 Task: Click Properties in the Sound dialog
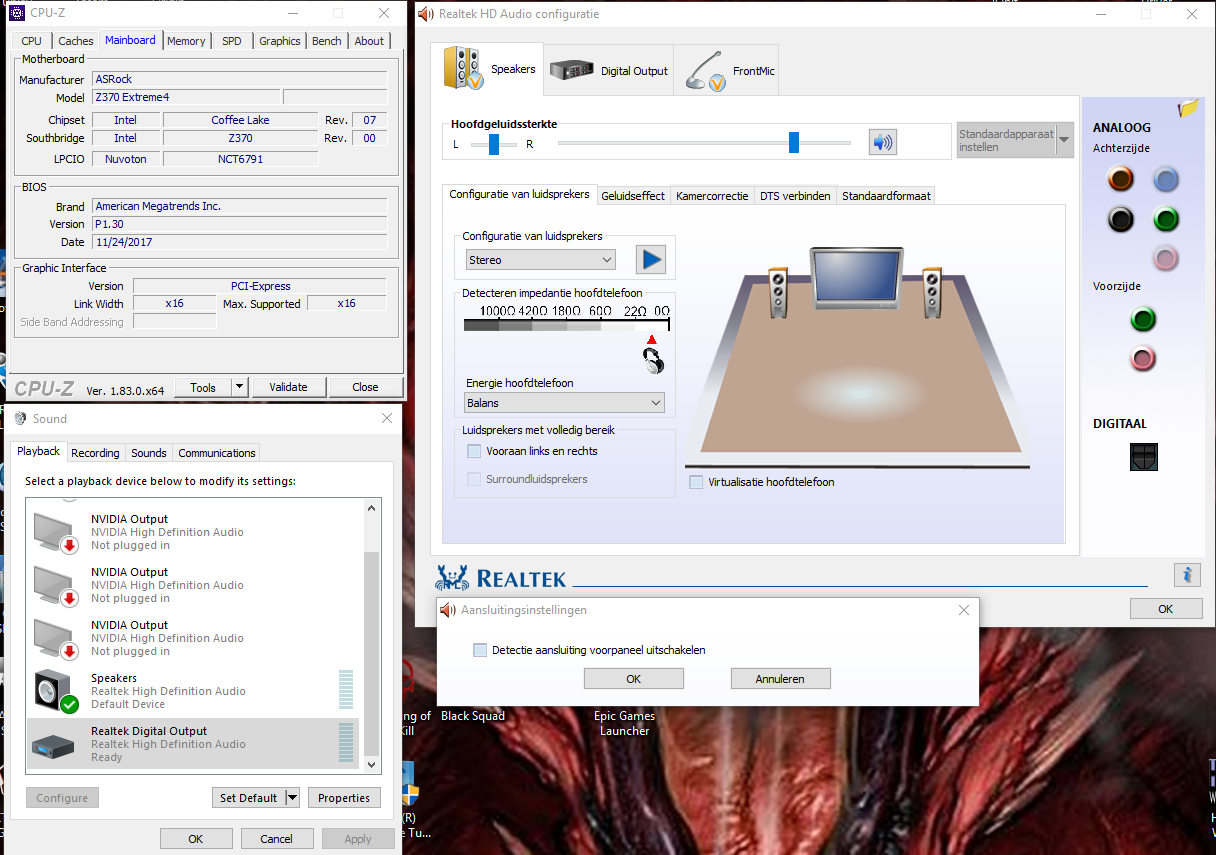(344, 798)
